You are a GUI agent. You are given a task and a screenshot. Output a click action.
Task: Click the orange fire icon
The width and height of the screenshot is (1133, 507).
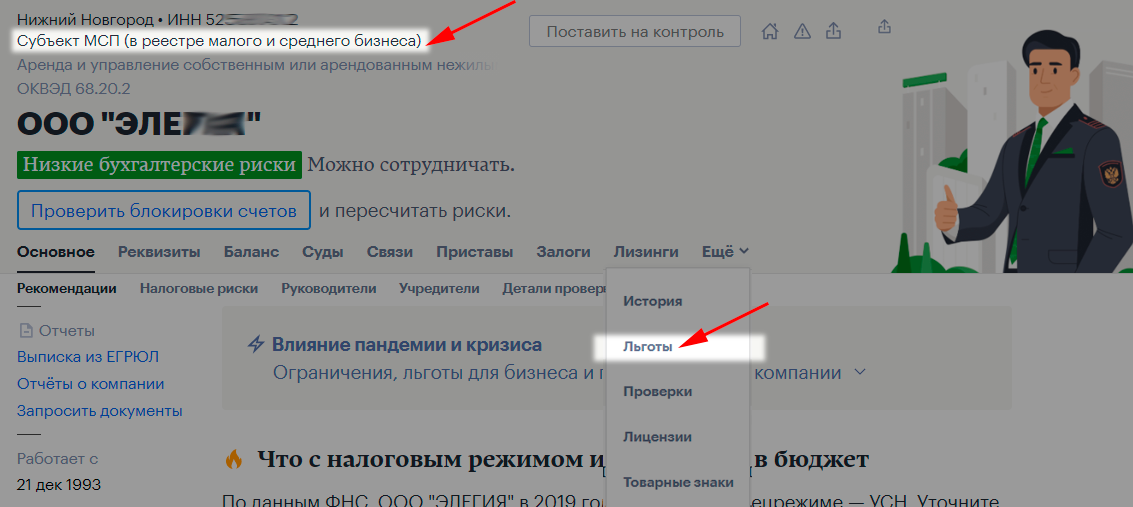coord(233,460)
